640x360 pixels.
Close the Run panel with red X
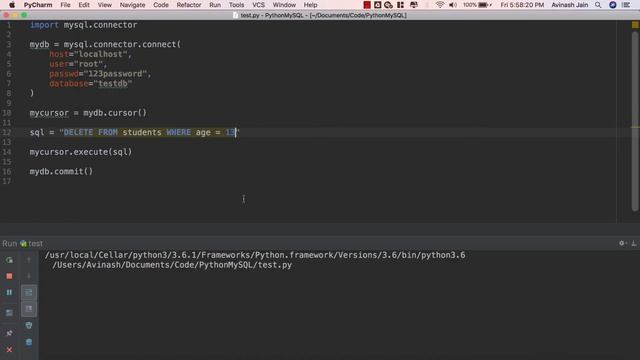tap(9, 350)
